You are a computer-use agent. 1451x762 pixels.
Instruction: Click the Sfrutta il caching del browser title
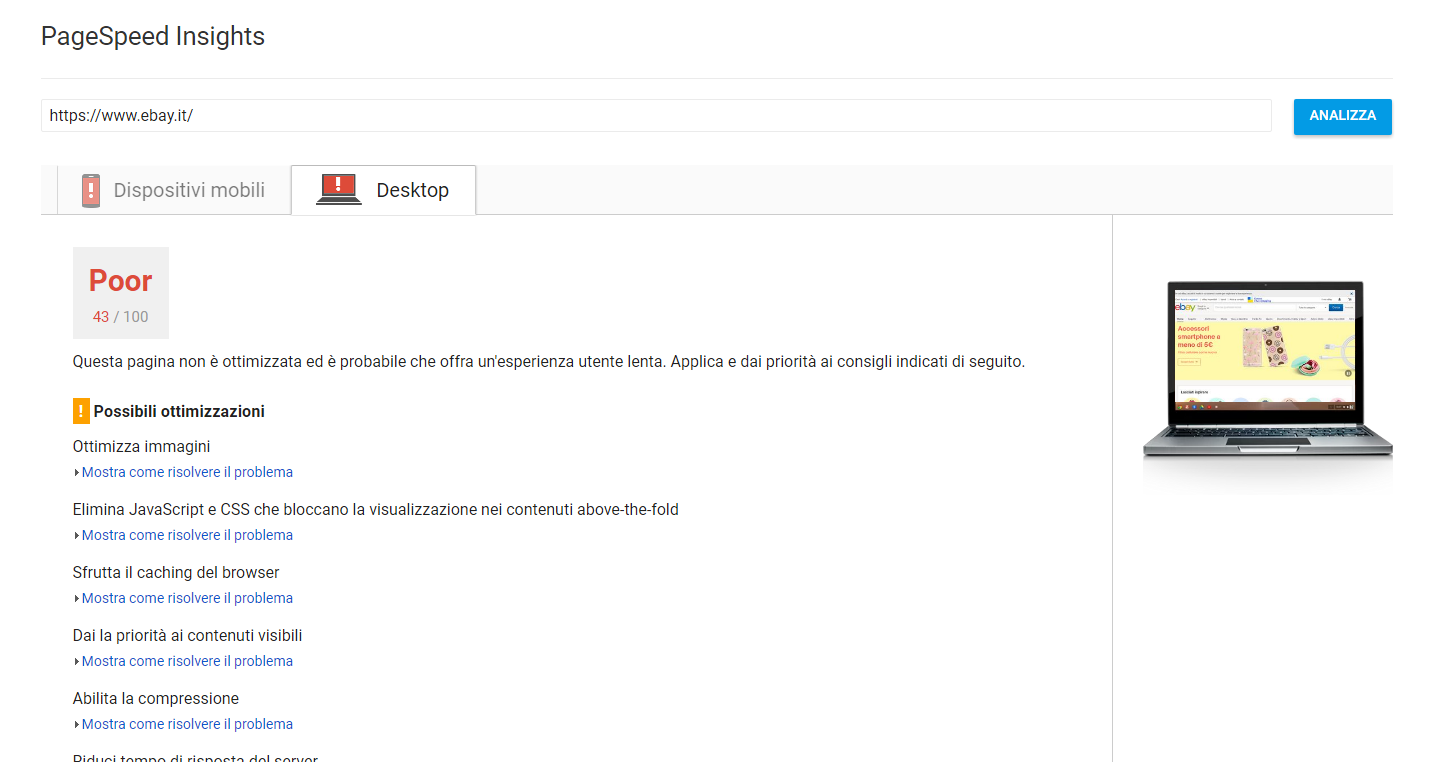(176, 573)
